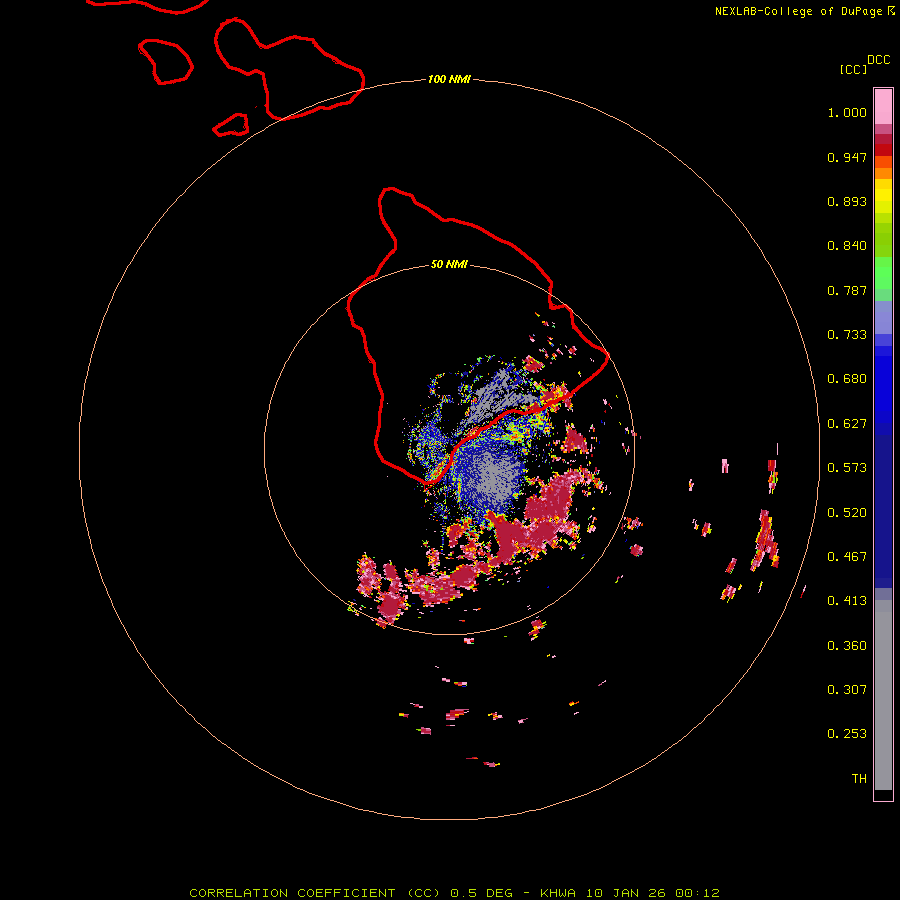Click the 0.733 scale value
Viewport: 900px width, 900px height.
tap(847, 335)
